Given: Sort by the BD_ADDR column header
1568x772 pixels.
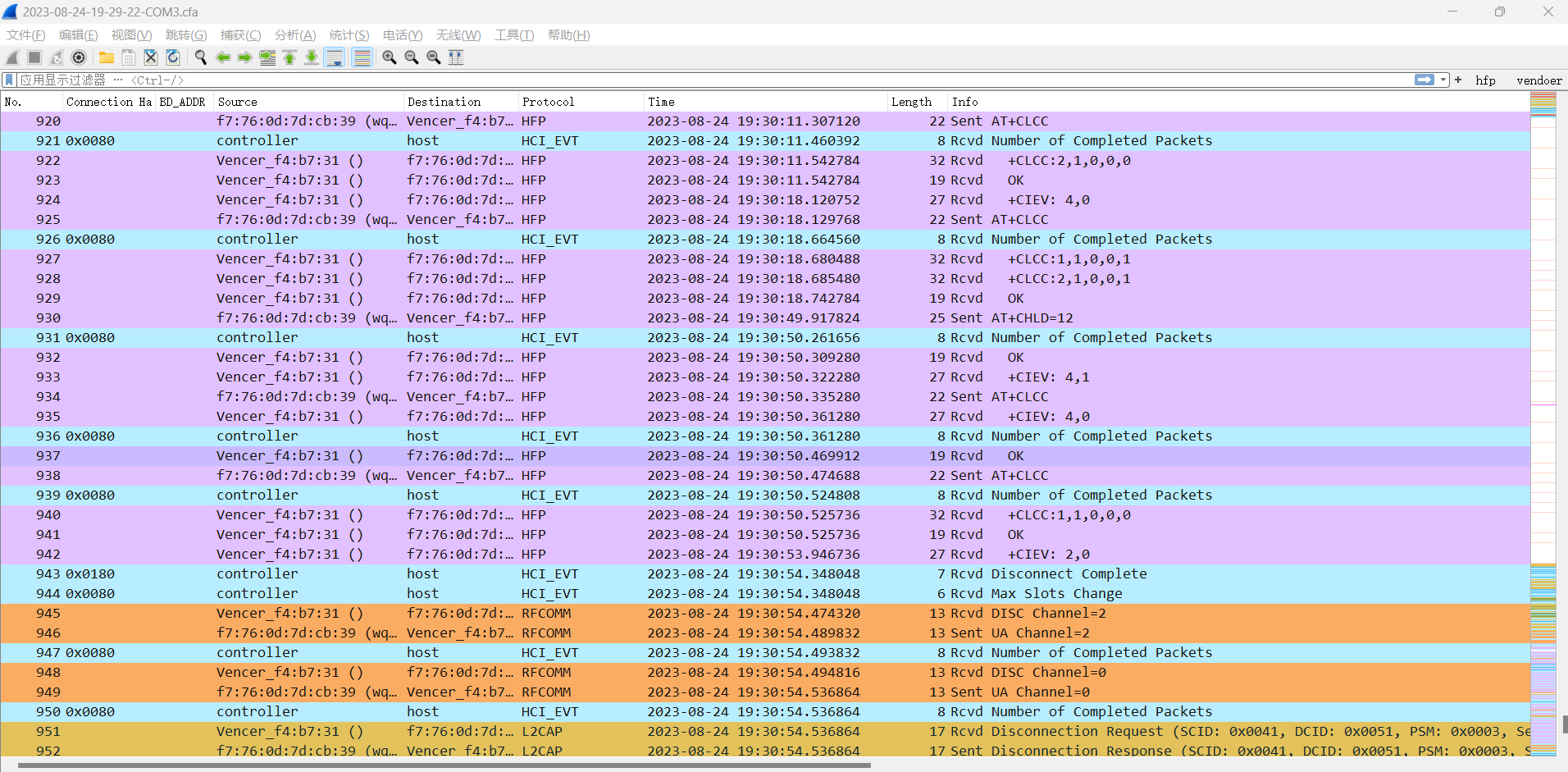Looking at the screenshot, I should [x=184, y=102].
